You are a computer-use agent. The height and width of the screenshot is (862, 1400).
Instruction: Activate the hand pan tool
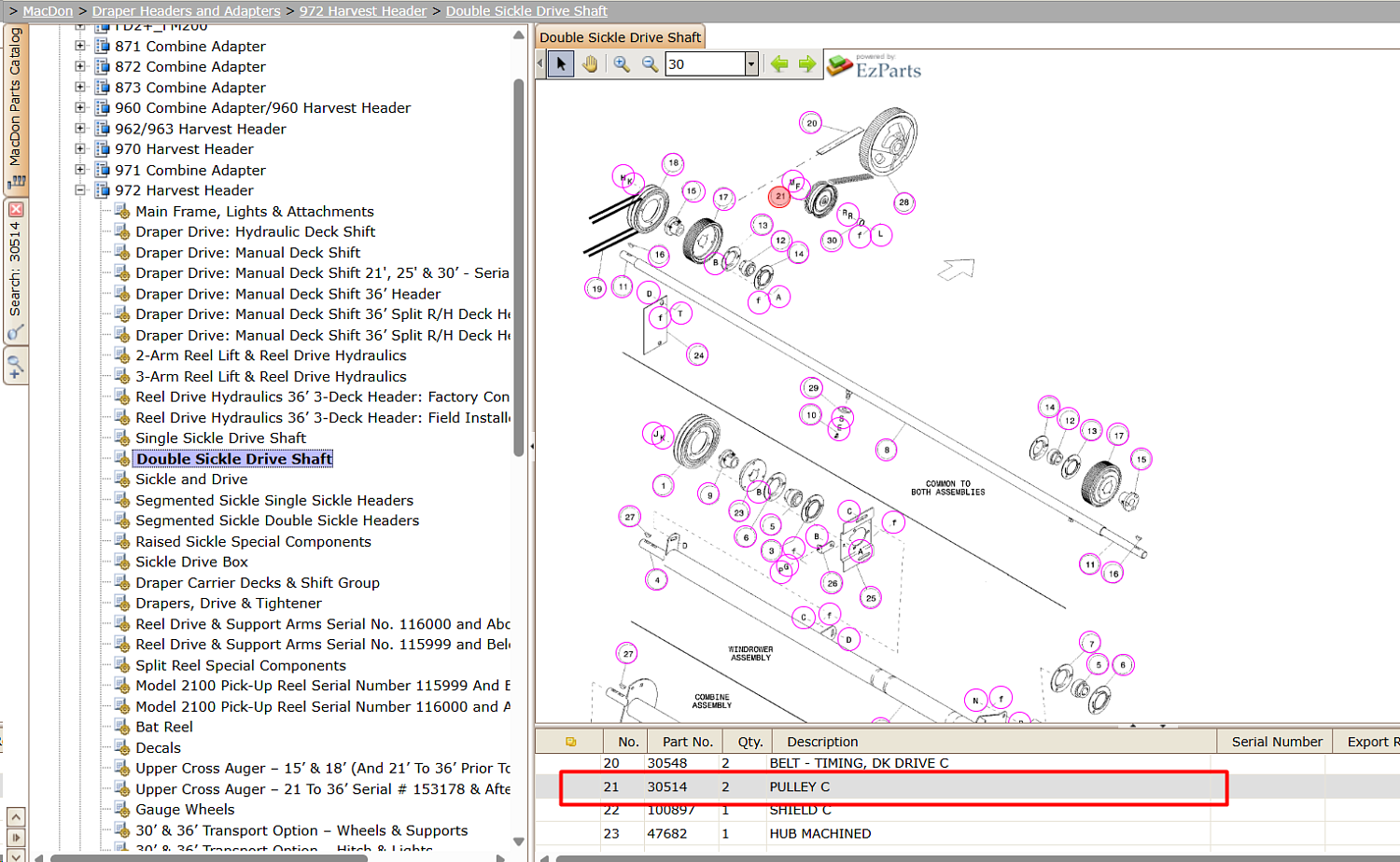coord(590,63)
